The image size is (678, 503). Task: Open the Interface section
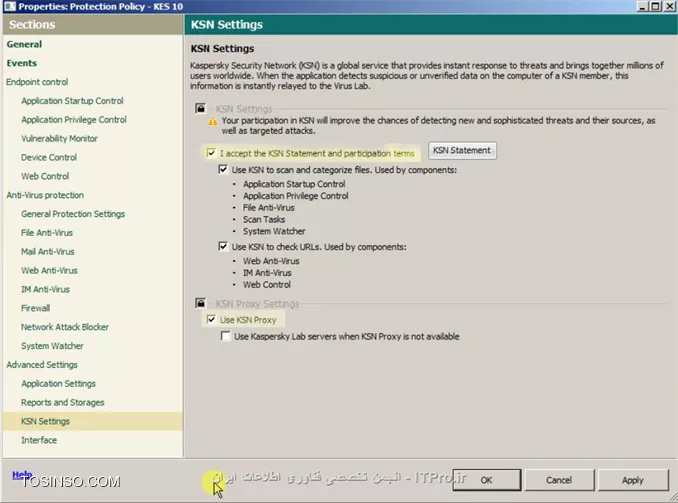point(39,440)
